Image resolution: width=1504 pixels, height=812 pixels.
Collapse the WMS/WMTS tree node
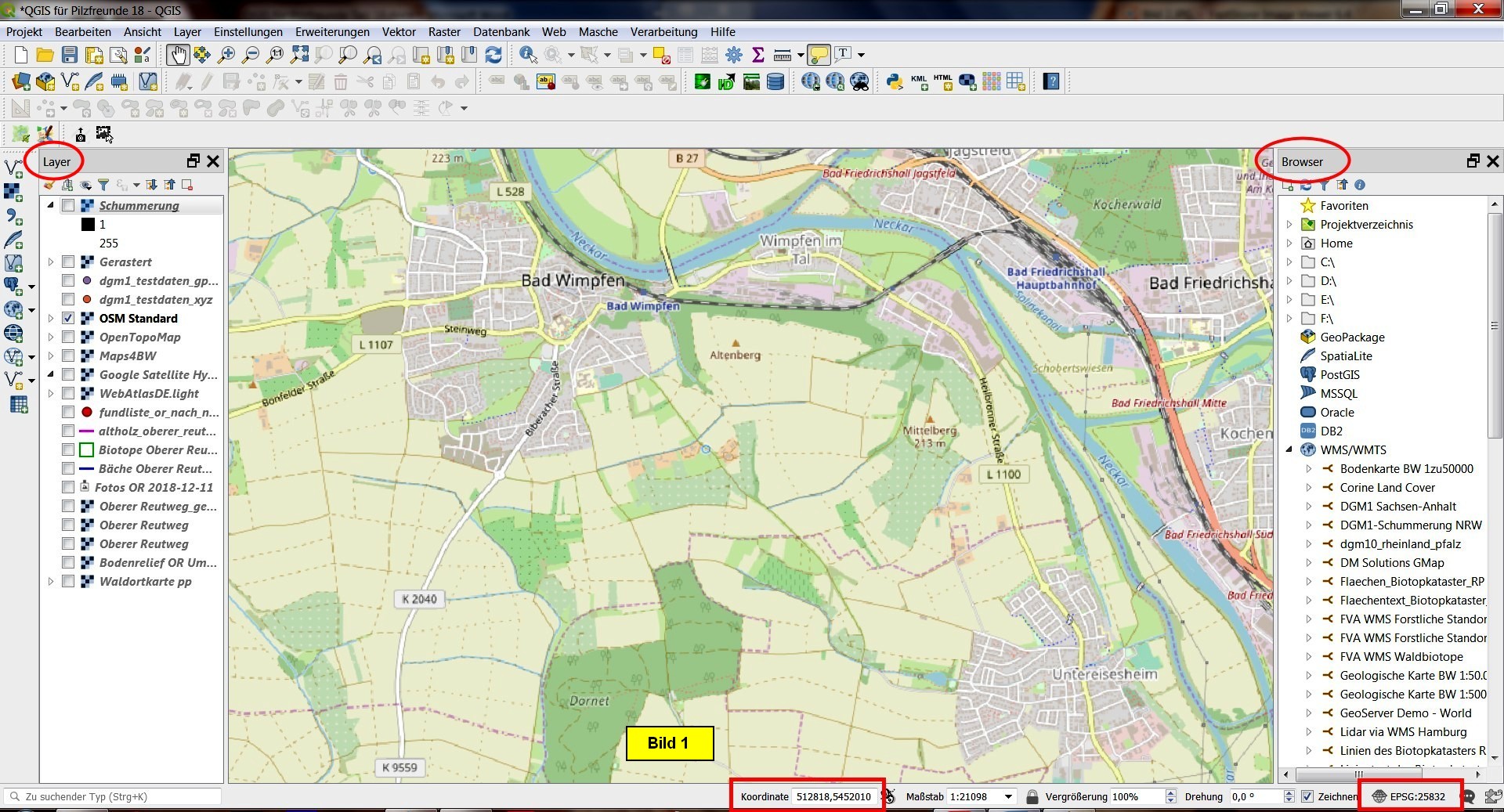click(x=1289, y=450)
